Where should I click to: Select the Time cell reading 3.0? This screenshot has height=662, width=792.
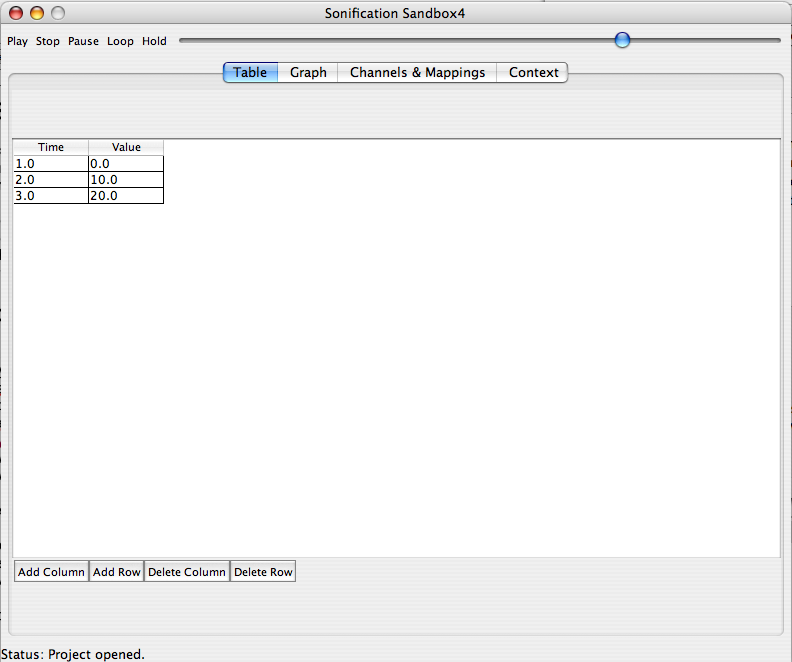click(51, 195)
